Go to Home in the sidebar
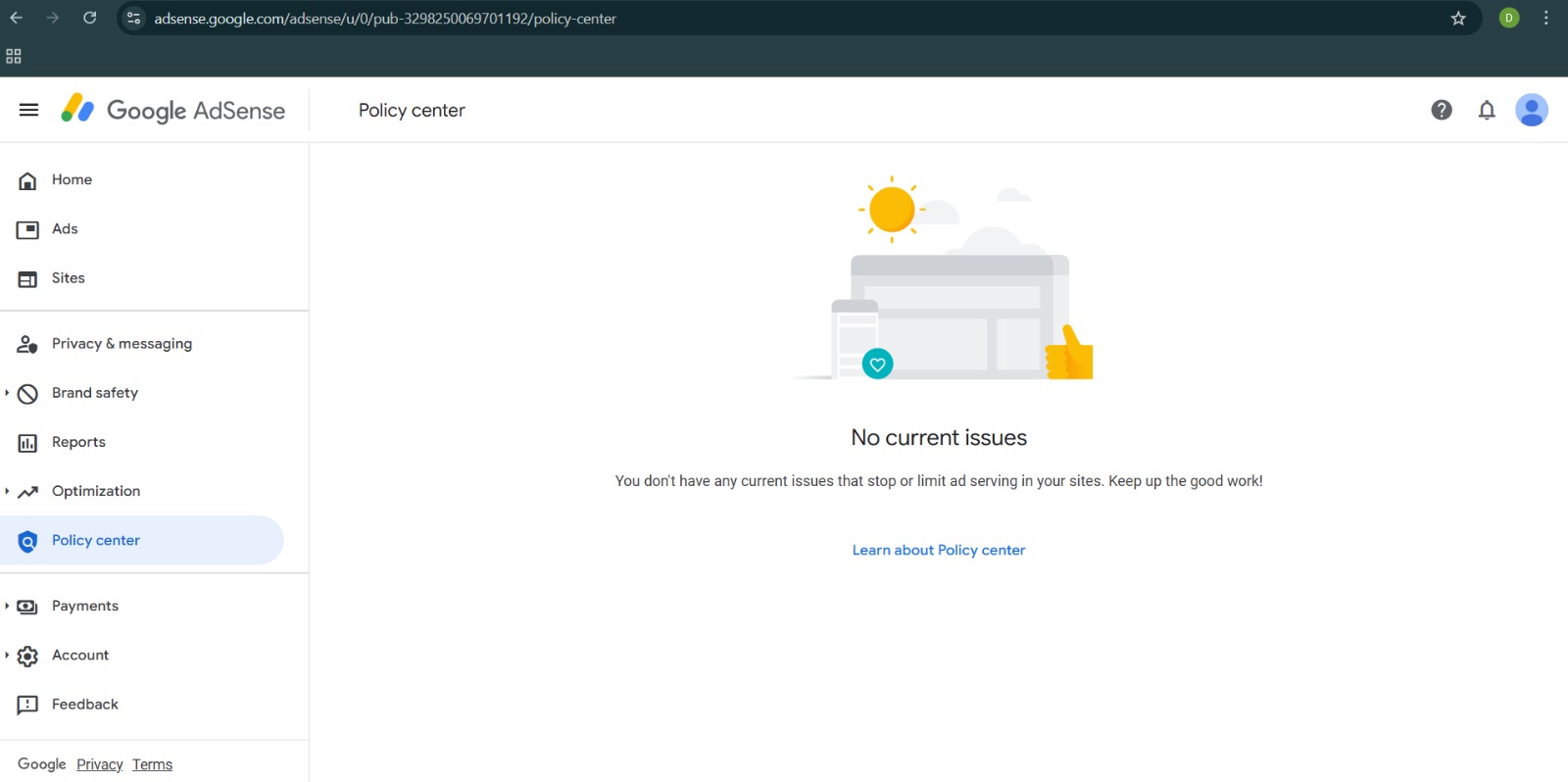1568x782 pixels. coord(142,179)
